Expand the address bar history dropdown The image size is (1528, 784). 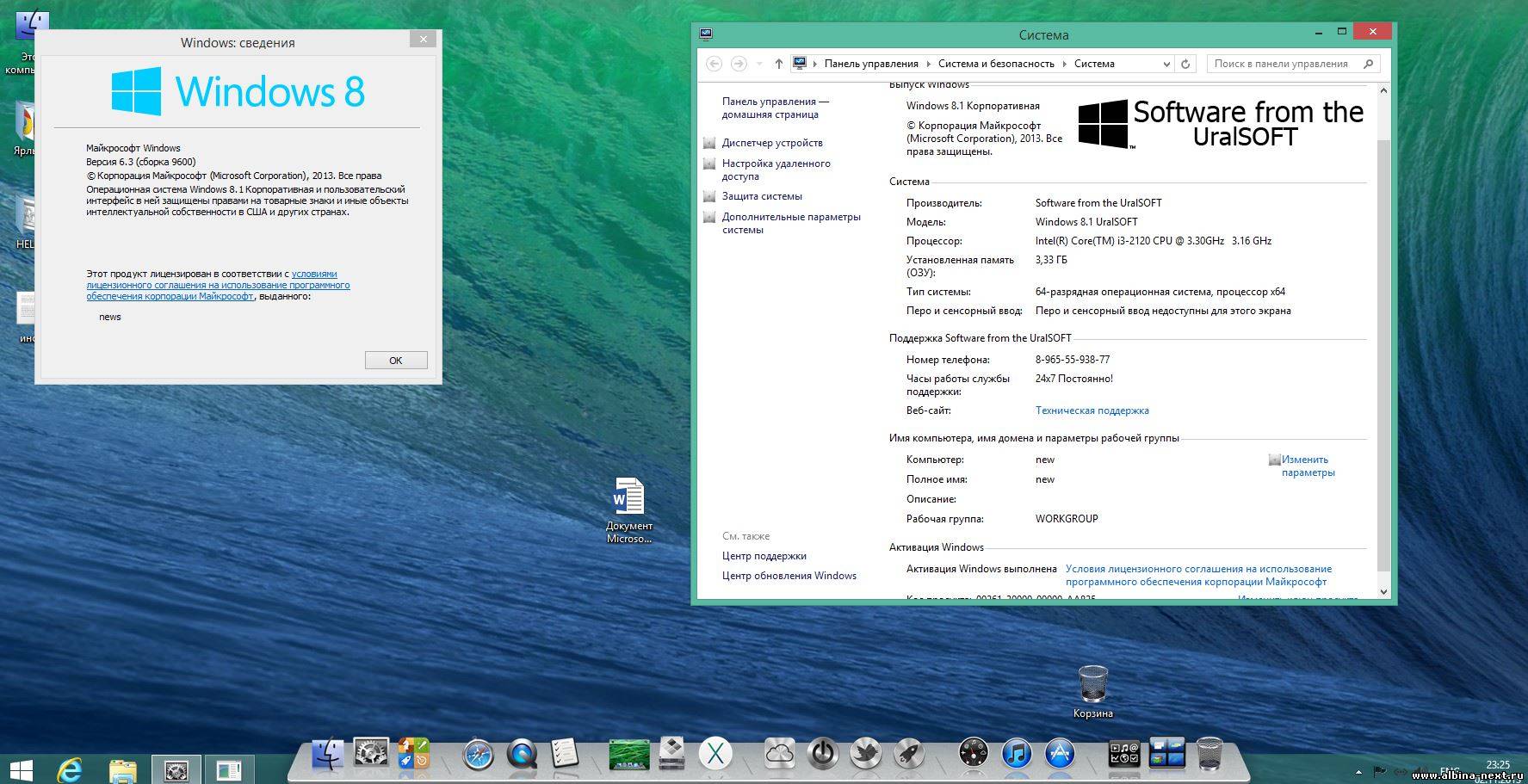coord(1166,64)
